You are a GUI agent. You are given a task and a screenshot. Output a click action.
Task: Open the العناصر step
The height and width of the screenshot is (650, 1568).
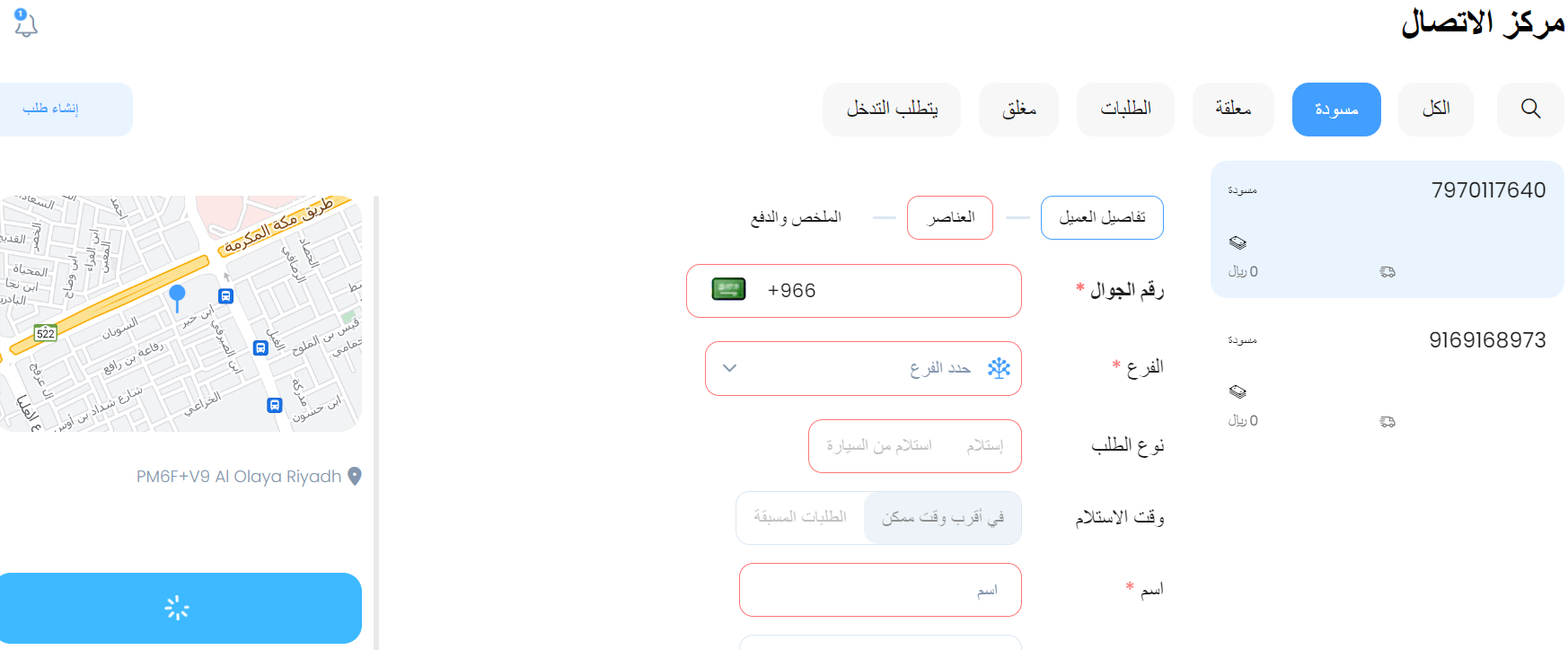pos(950,217)
